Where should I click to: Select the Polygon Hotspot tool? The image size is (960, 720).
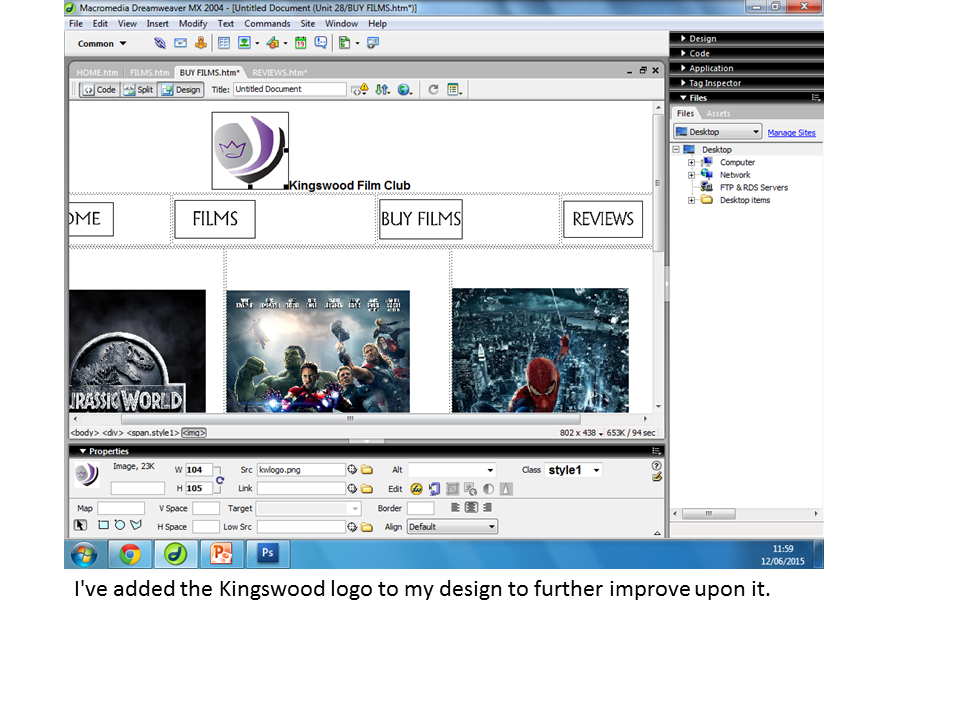(x=136, y=525)
